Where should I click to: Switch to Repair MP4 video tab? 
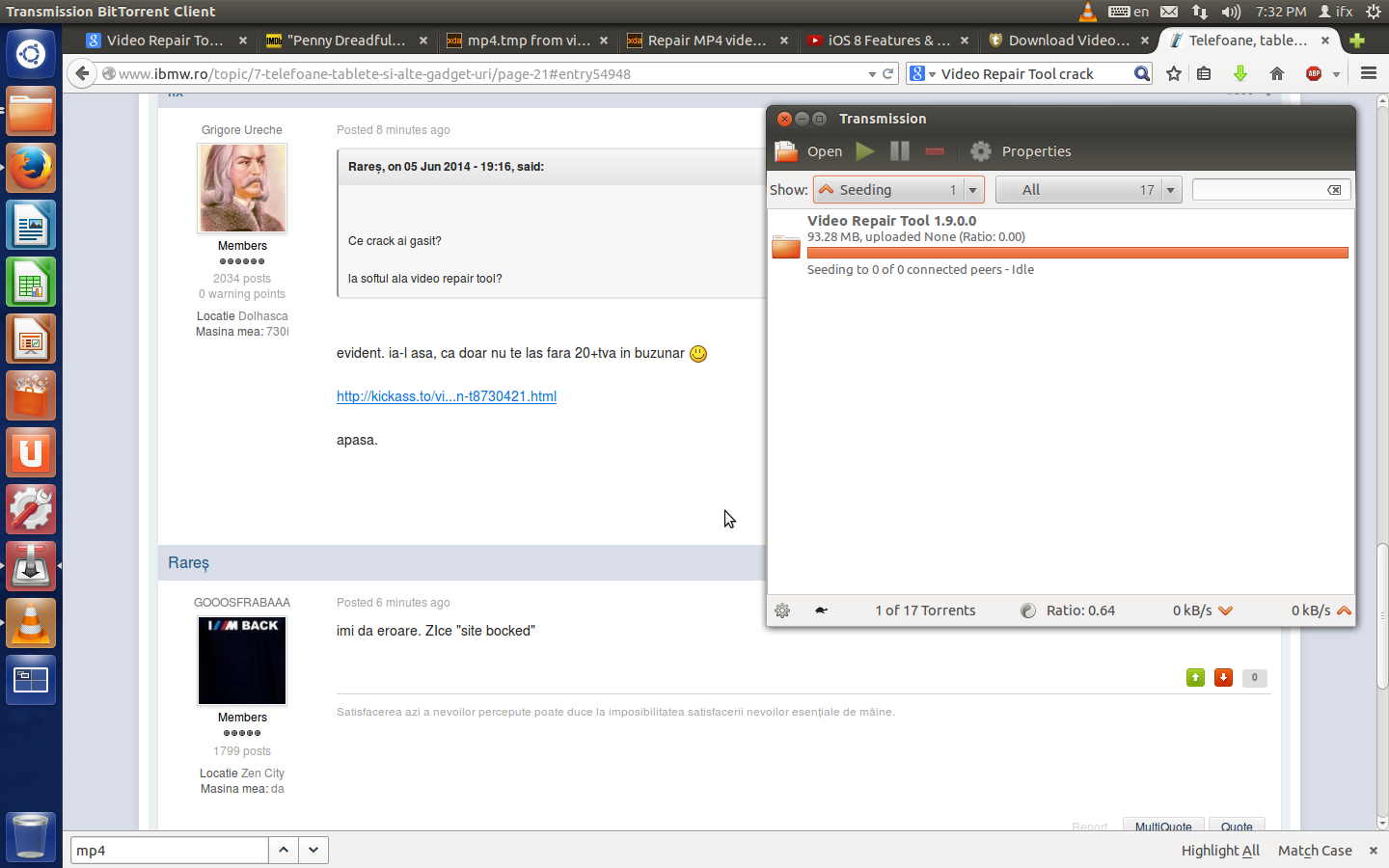707,41
